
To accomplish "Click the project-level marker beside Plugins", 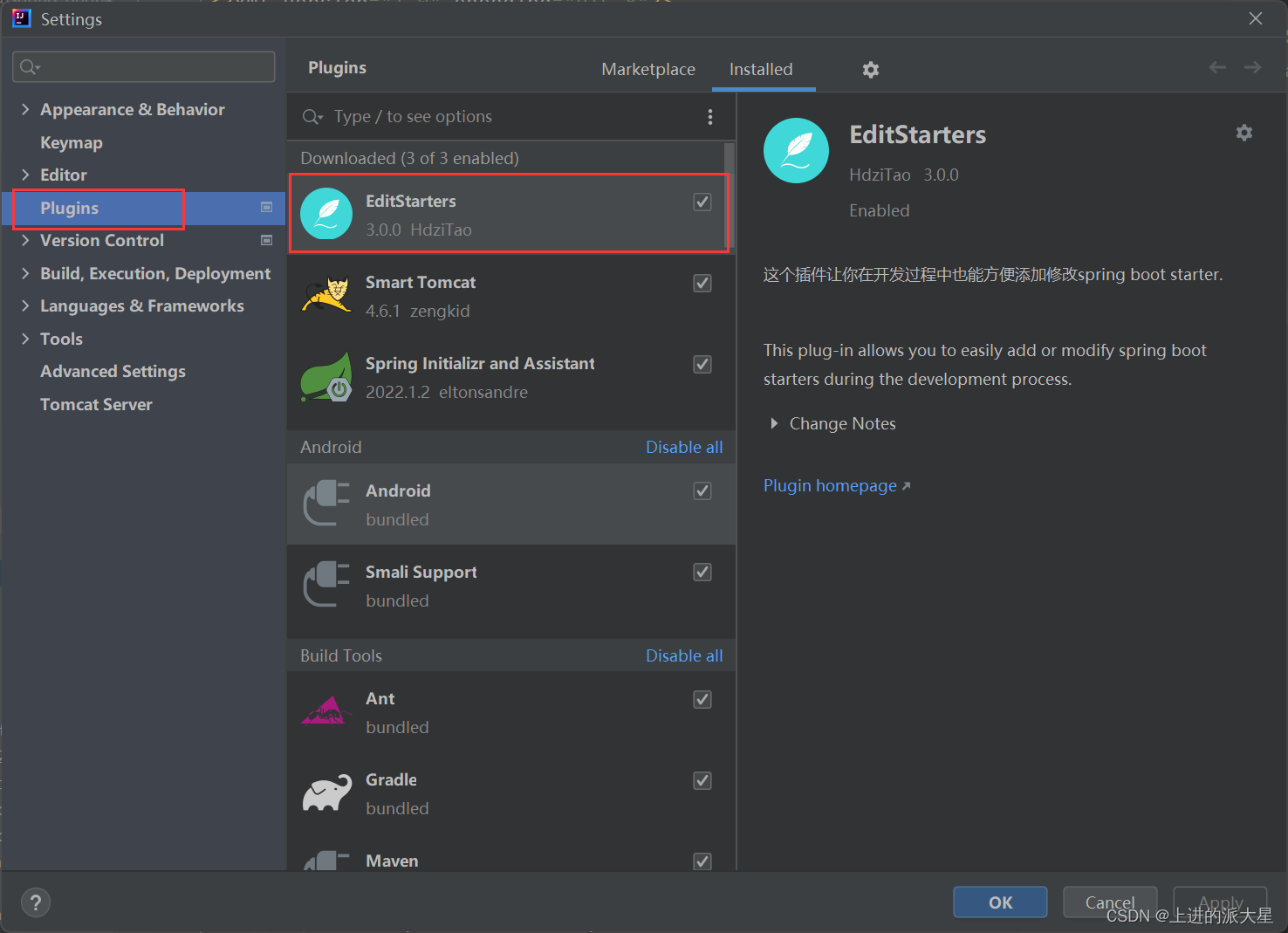I will [x=267, y=207].
